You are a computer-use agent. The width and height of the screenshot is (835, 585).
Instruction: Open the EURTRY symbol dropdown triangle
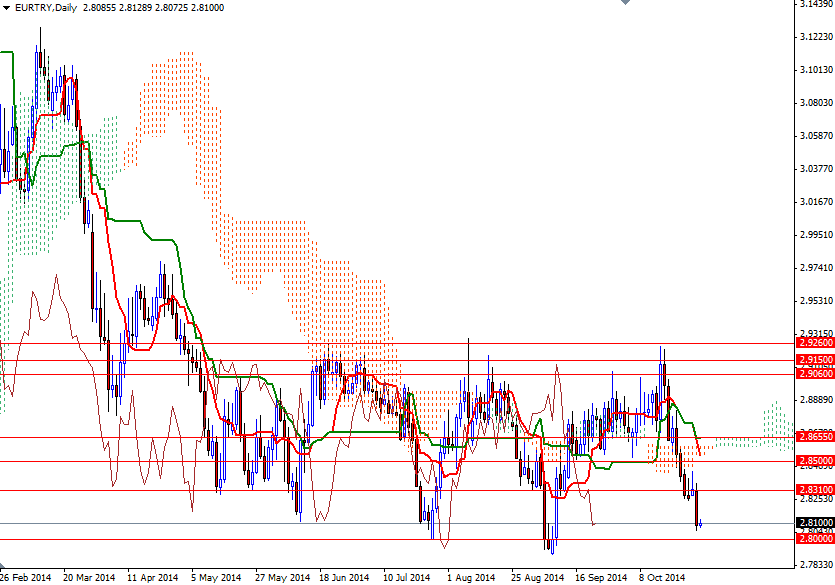point(8,7)
